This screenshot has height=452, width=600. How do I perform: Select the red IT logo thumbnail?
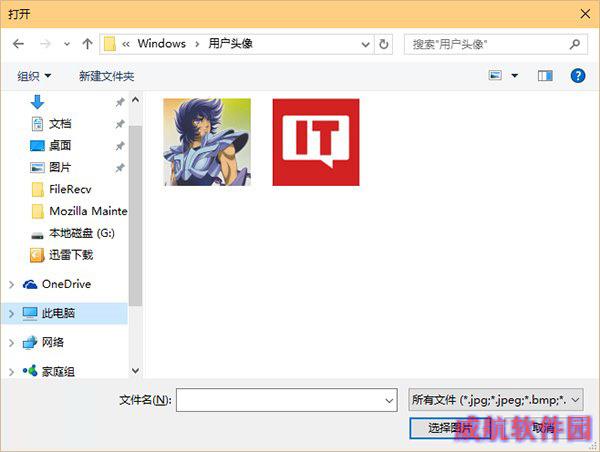click(316, 142)
